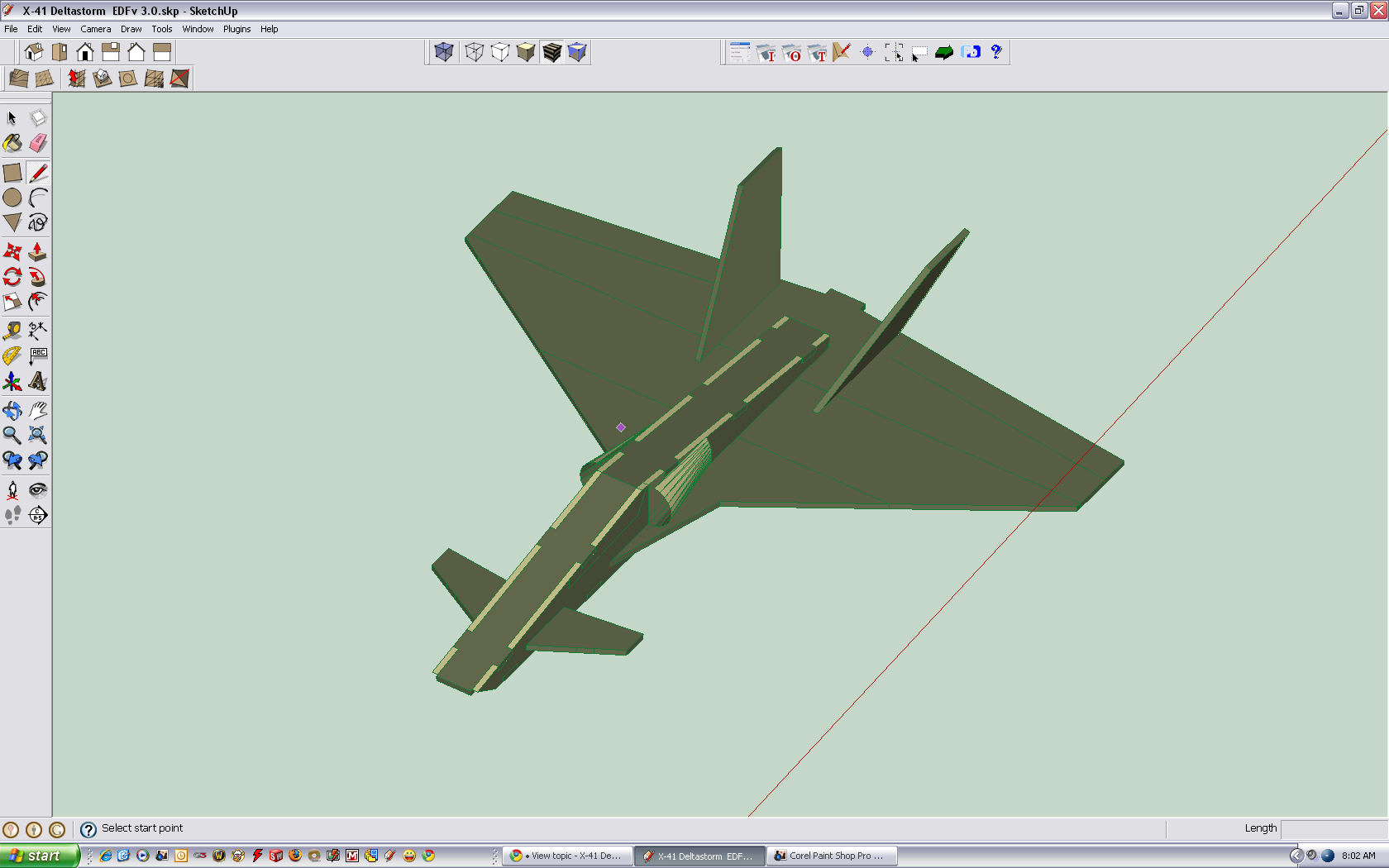
Task: Click the status bar help question icon
Action: pos(88,829)
